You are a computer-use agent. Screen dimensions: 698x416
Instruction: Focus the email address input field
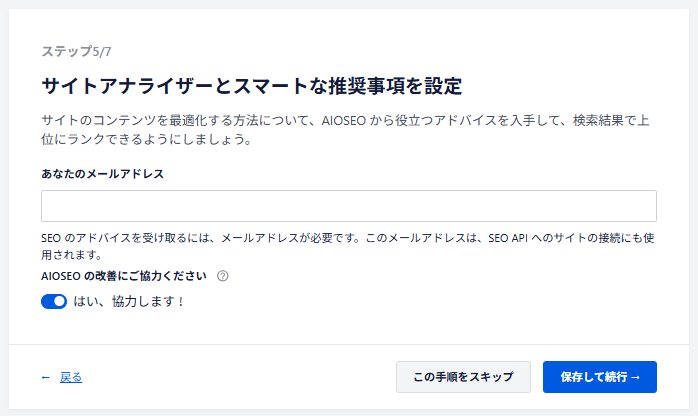[x=348, y=206]
